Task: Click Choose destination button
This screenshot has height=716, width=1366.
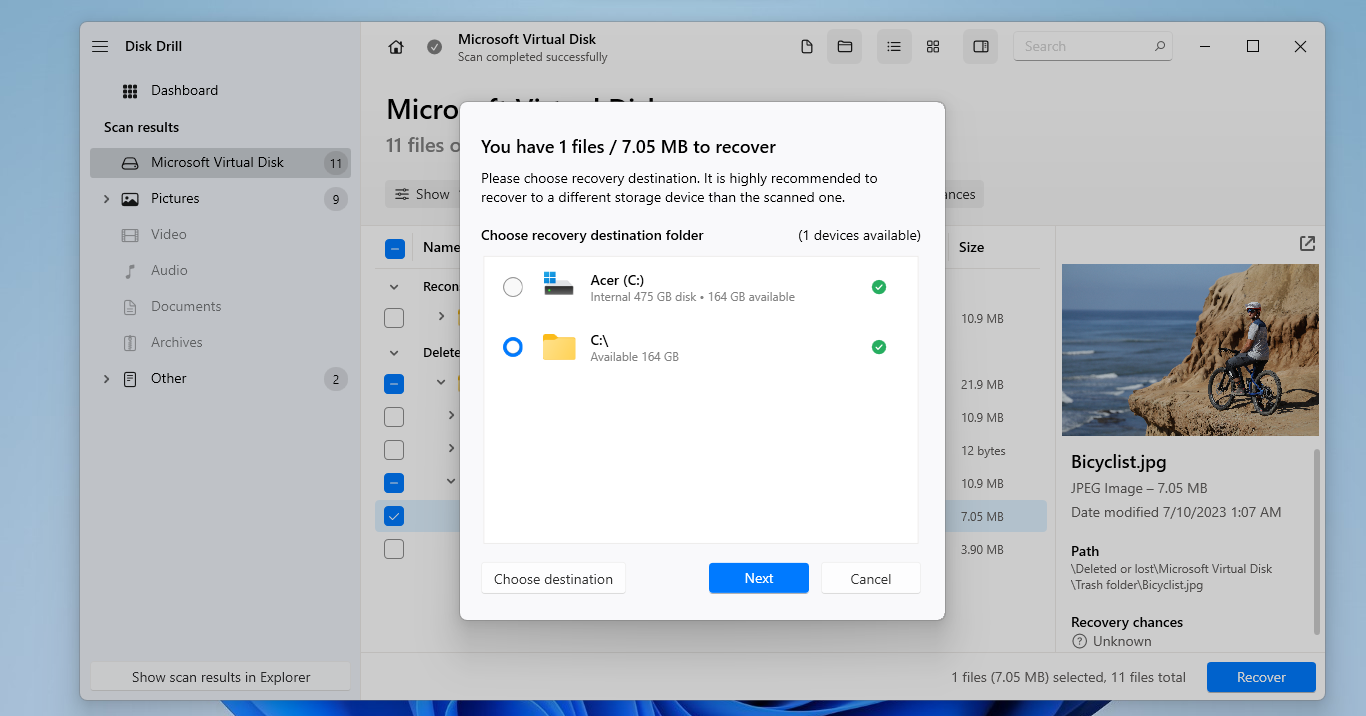Action: point(553,578)
